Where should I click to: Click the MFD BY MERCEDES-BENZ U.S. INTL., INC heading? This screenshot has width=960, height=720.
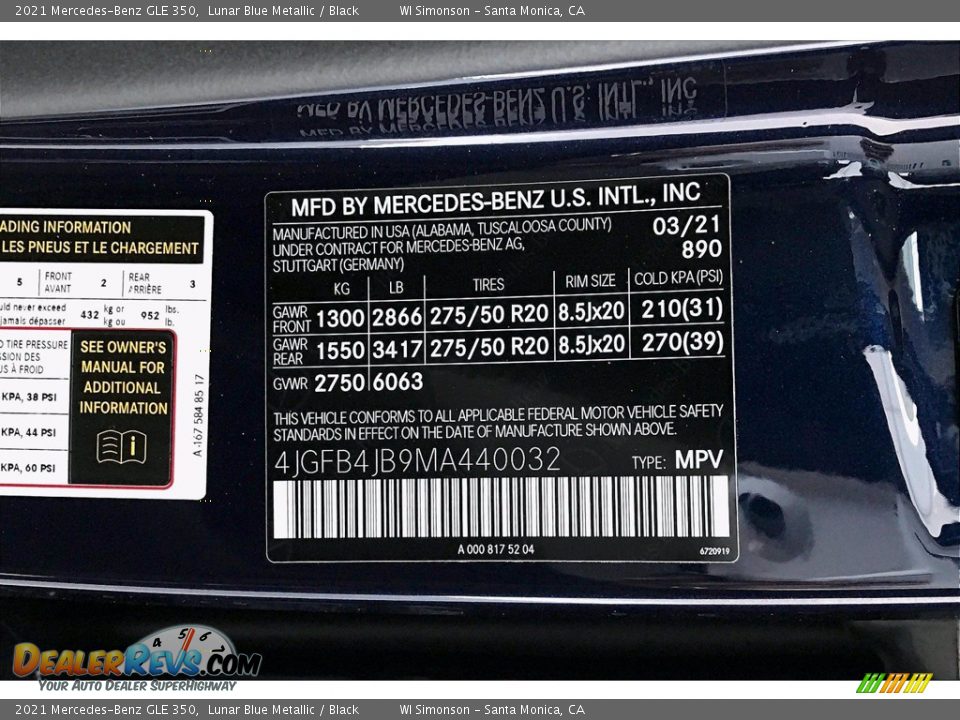495,200
